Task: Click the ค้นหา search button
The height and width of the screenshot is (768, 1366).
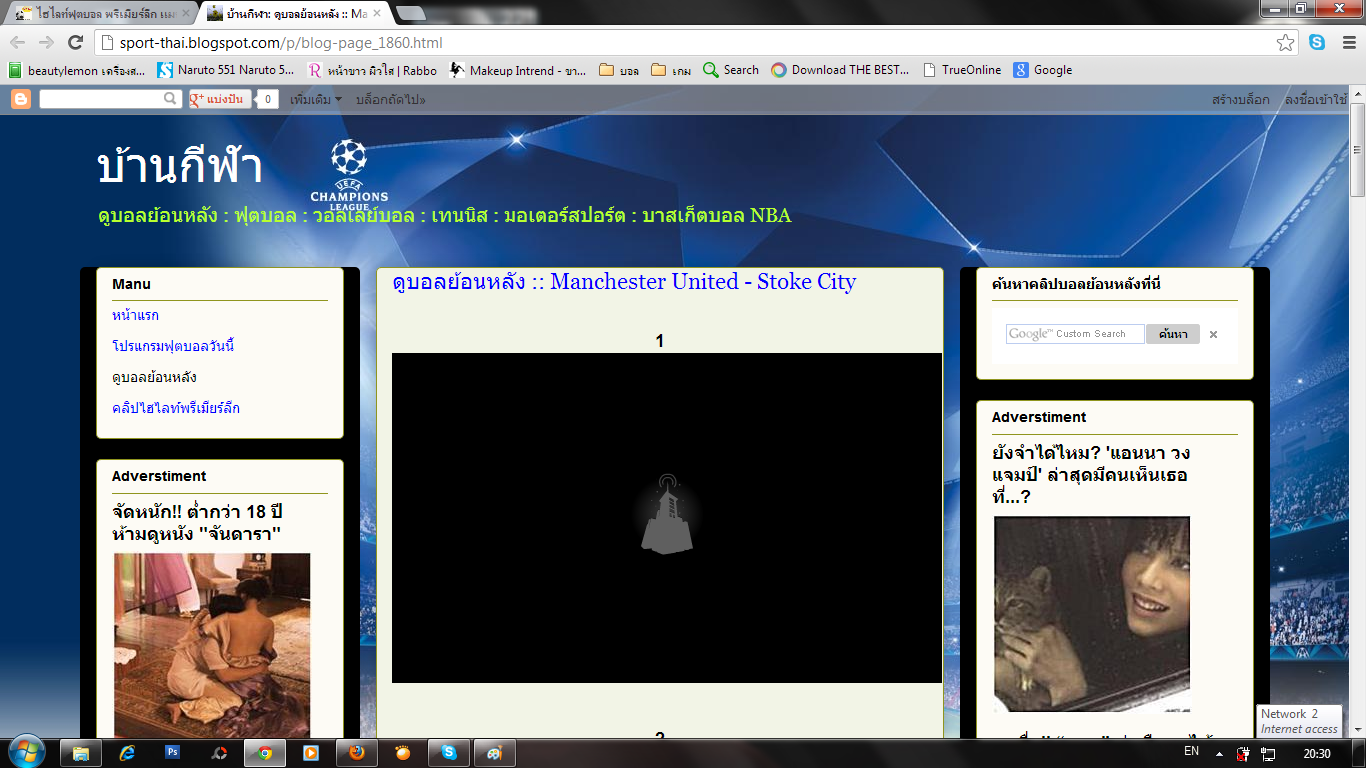Action: [x=1173, y=334]
